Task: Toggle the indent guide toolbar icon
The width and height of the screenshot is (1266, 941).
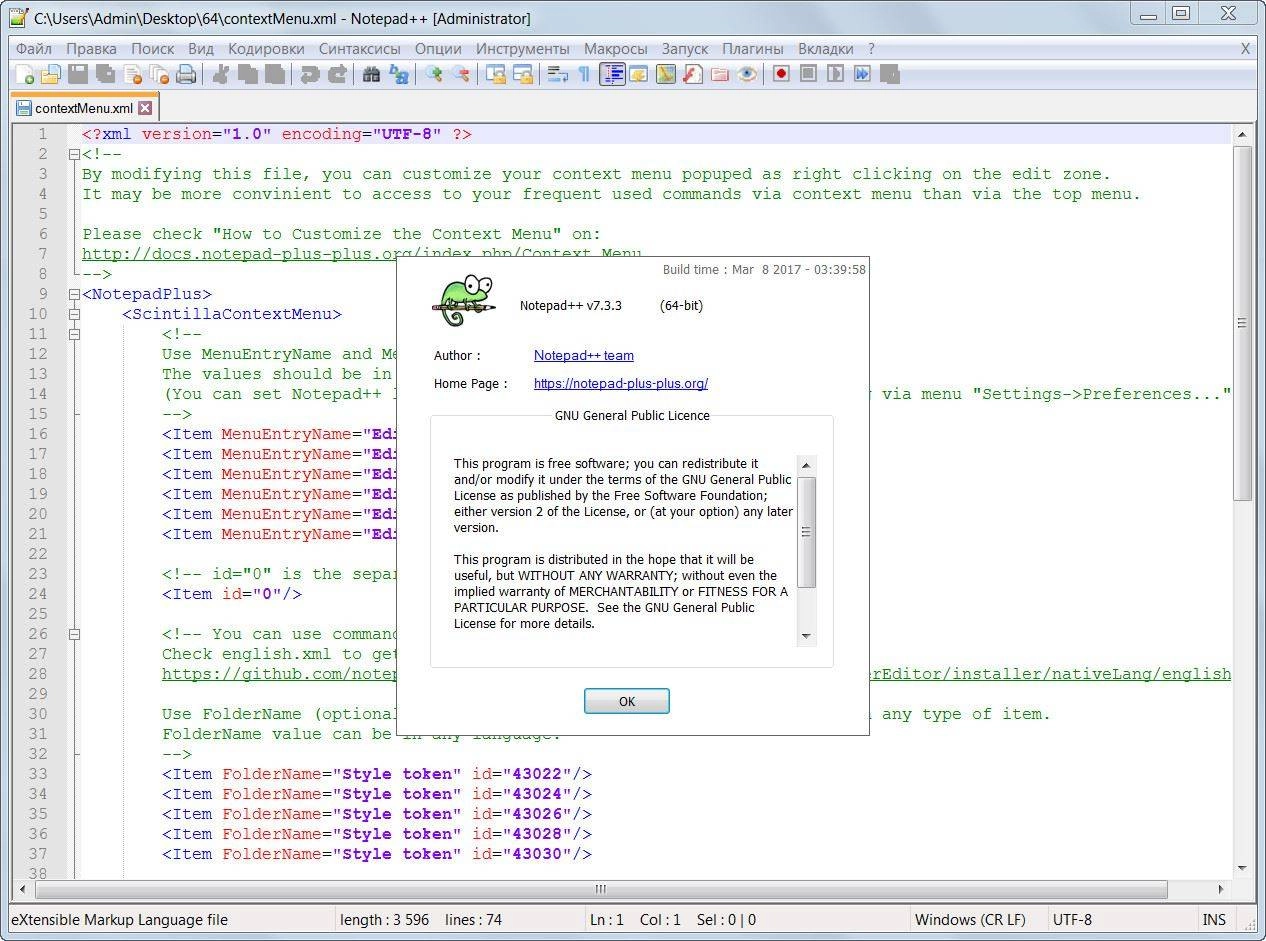Action: point(612,74)
